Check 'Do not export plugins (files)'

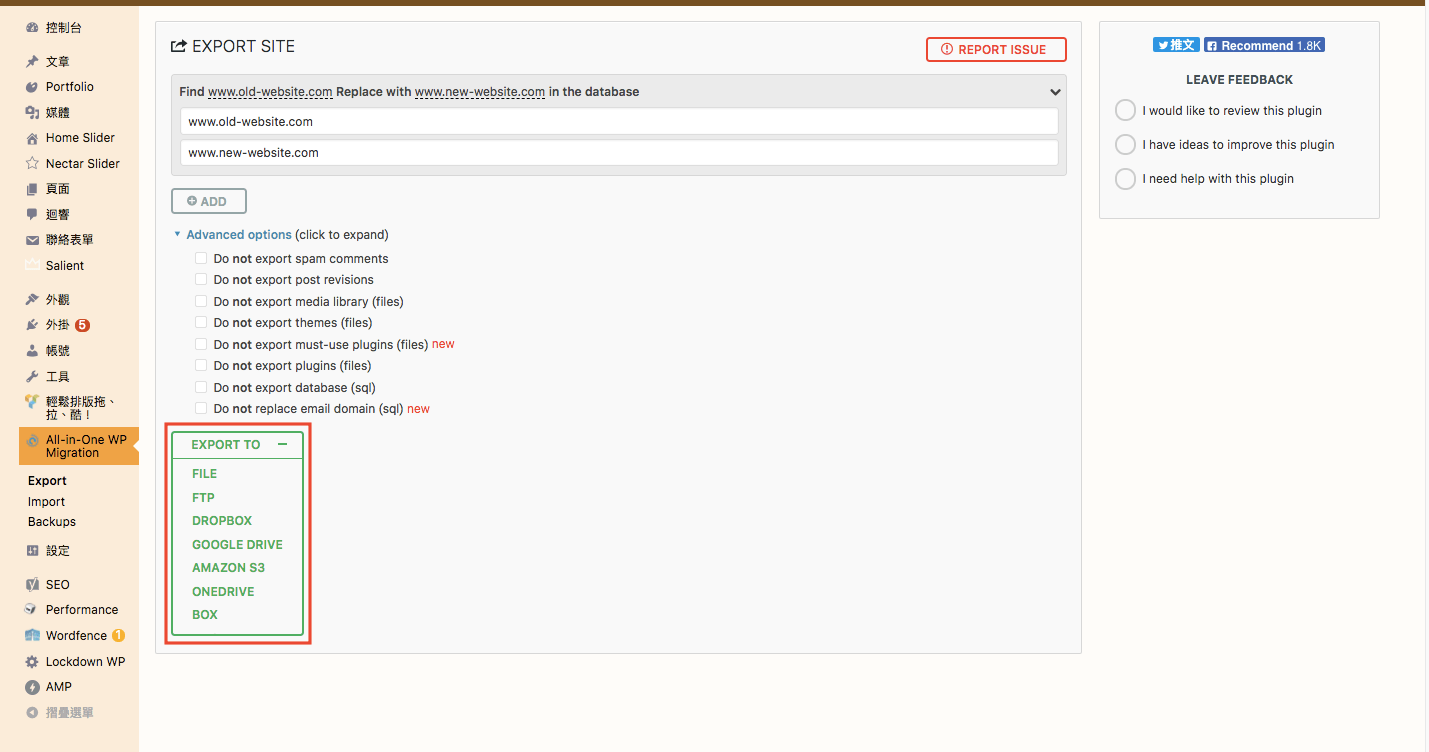tap(201, 366)
